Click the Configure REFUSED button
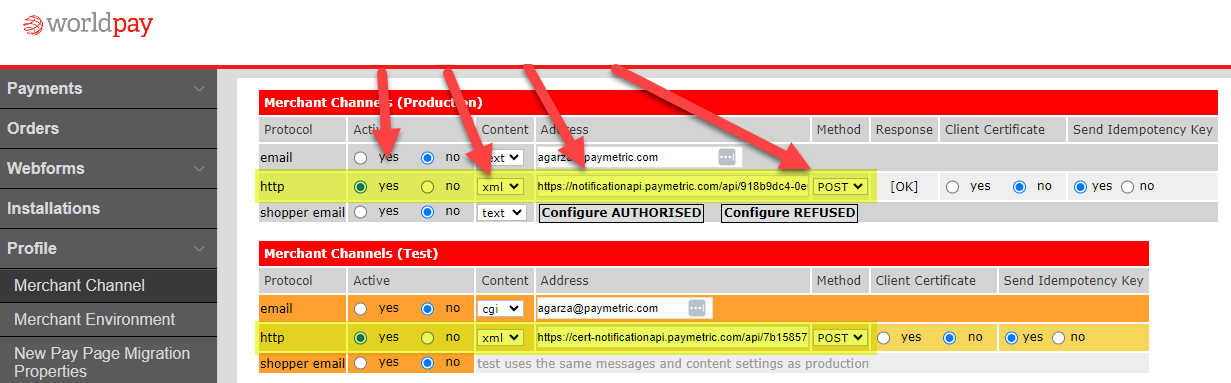This screenshot has height=383, width=1231. coord(790,213)
